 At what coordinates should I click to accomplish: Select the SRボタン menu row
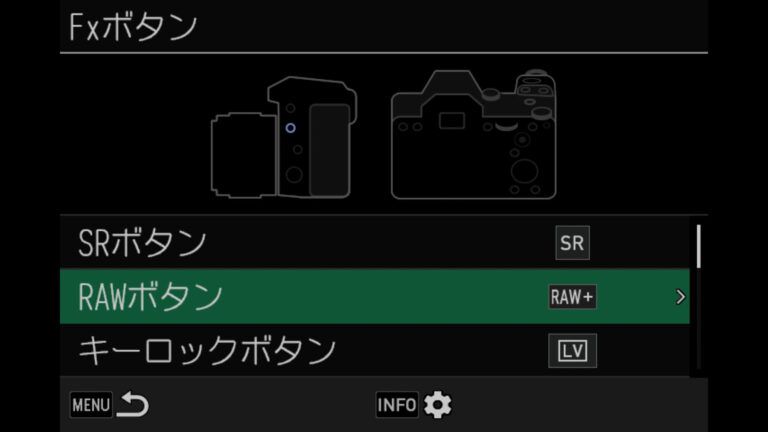tap(375, 242)
